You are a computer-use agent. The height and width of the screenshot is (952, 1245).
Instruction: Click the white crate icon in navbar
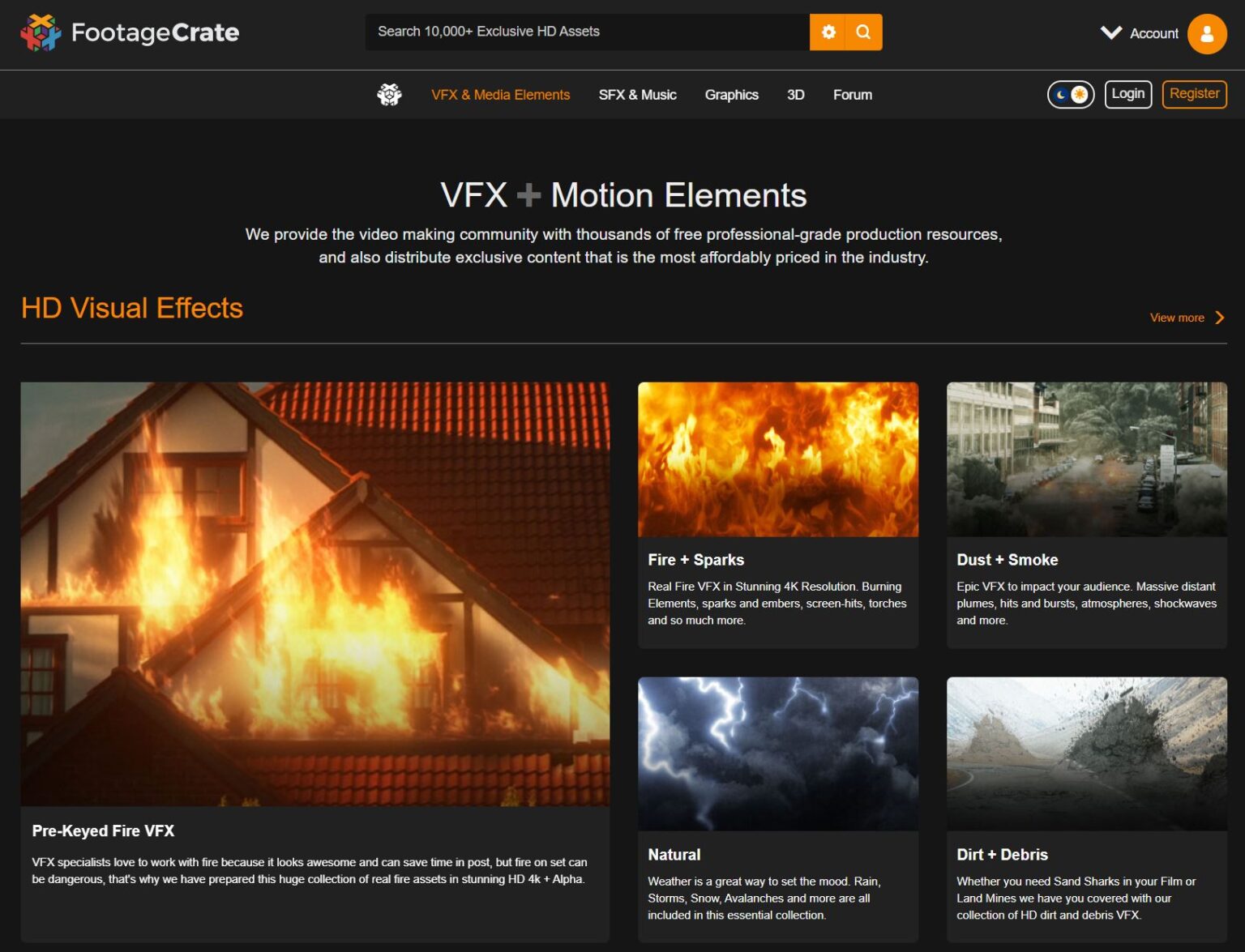tap(389, 95)
